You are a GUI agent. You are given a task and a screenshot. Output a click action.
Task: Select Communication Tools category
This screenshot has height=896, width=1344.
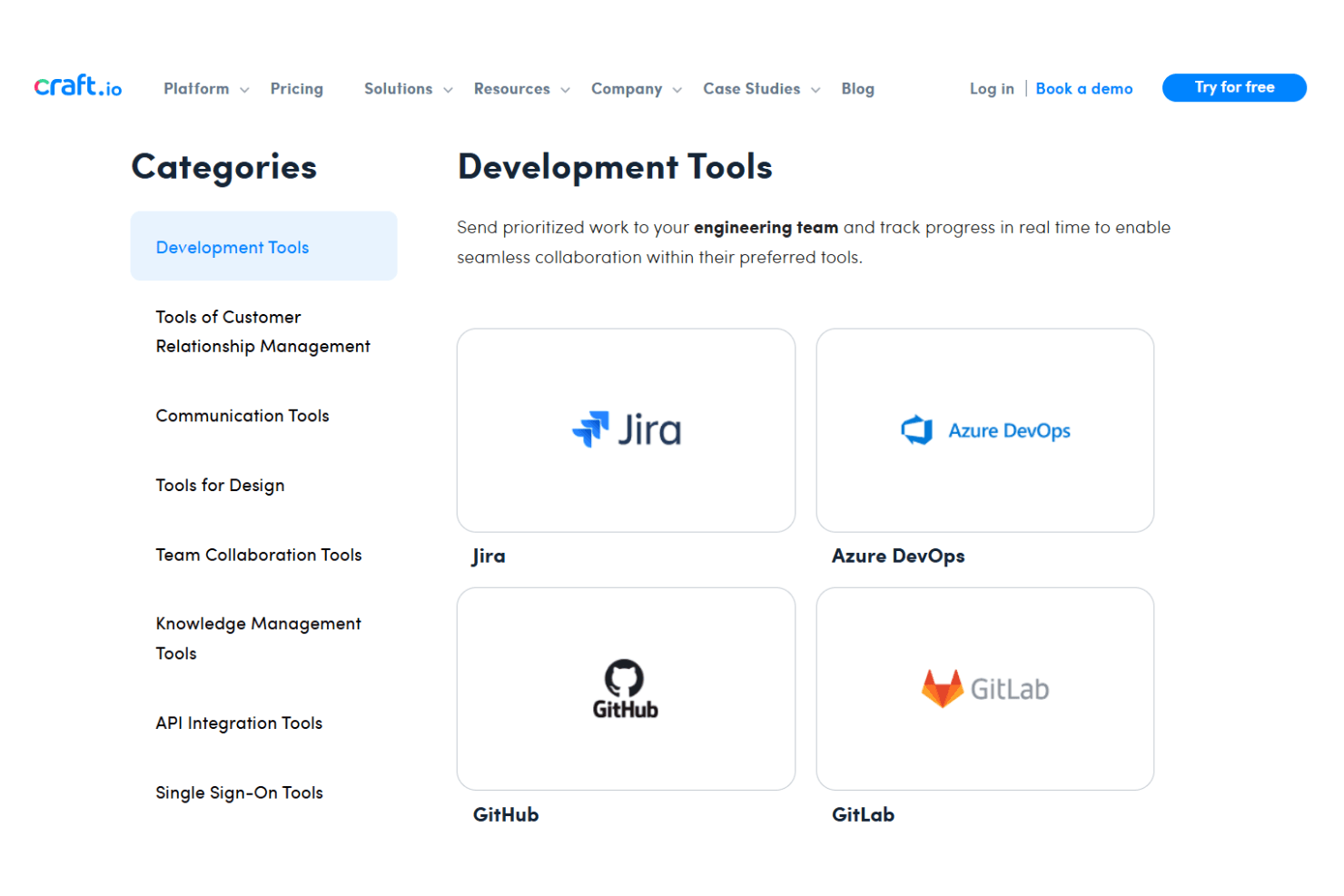242,416
